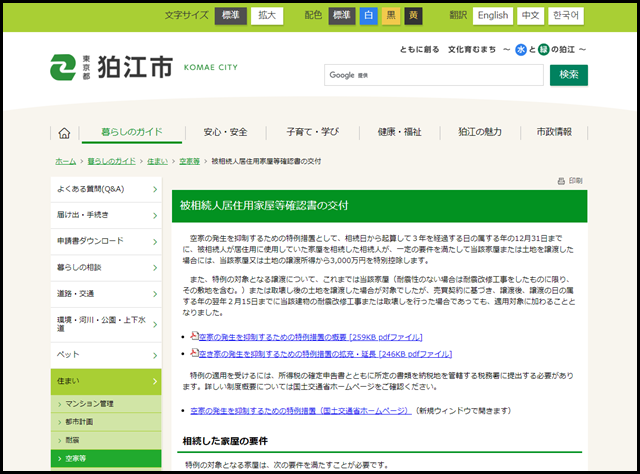
Task: Click the 空家等 breadcrumb link
Action: click(x=189, y=161)
